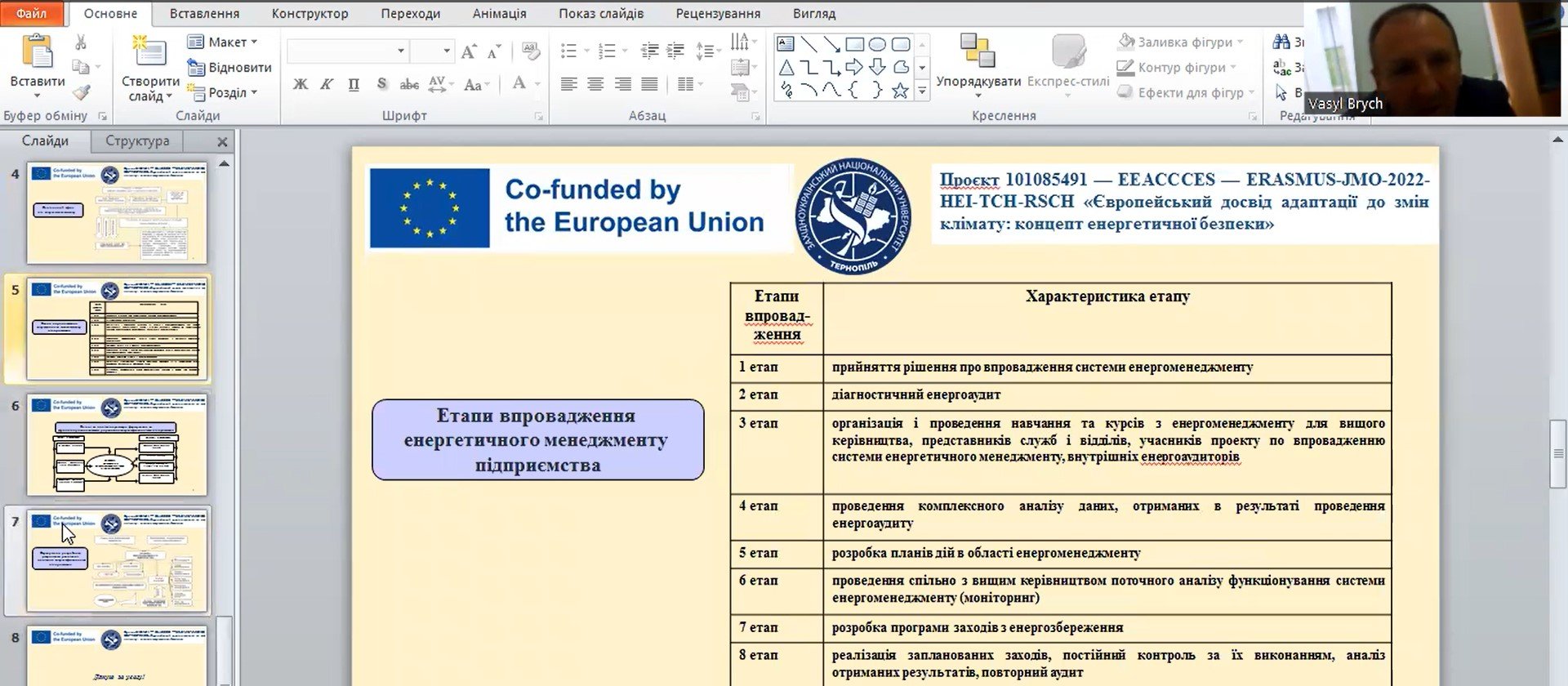The image size is (1568, 686).
Task: Toggle italic К formatting
Action: pyautogui.click(x=327, y=84)
